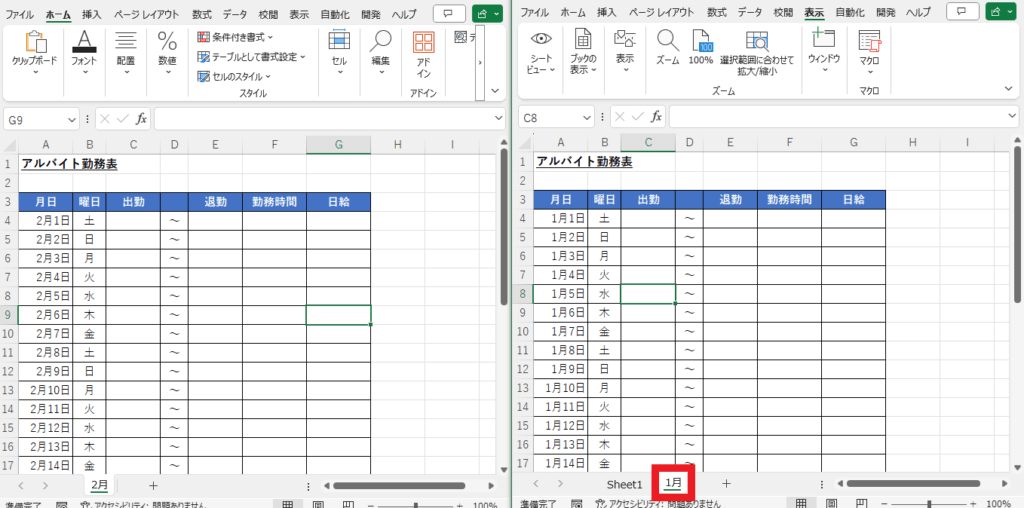
Task: Collapse the ribbon in left window
Action: click(495, 91)
